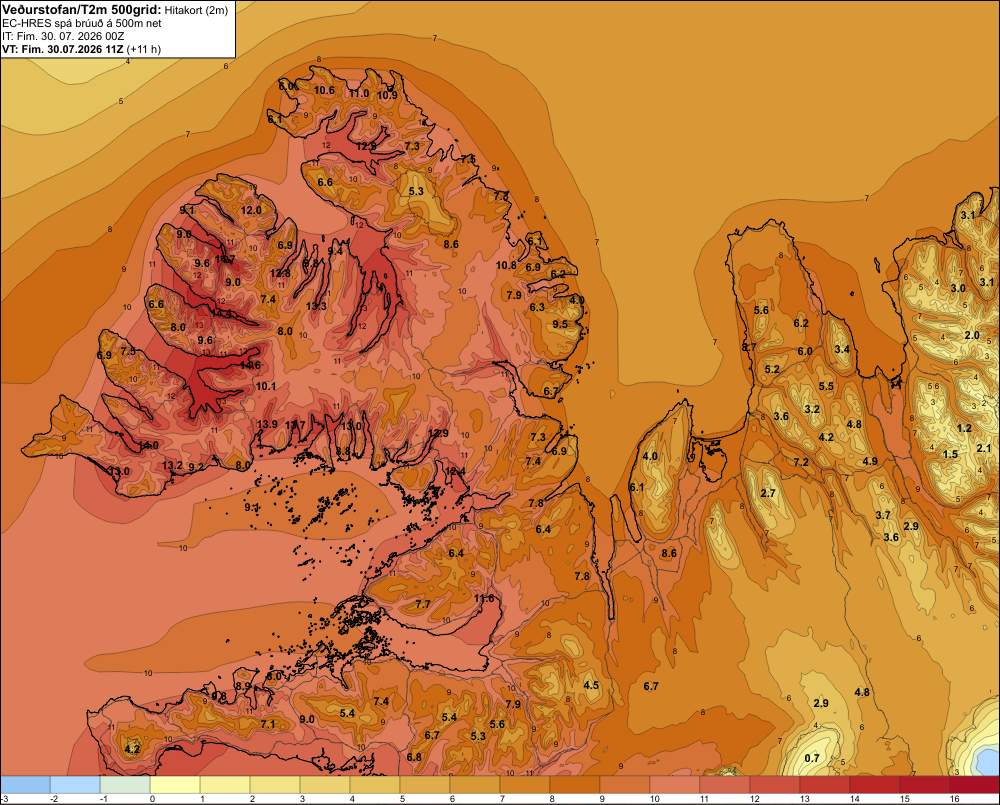
Task: Click the pale yellow 0 legend swatch
Action: [175, 785]
